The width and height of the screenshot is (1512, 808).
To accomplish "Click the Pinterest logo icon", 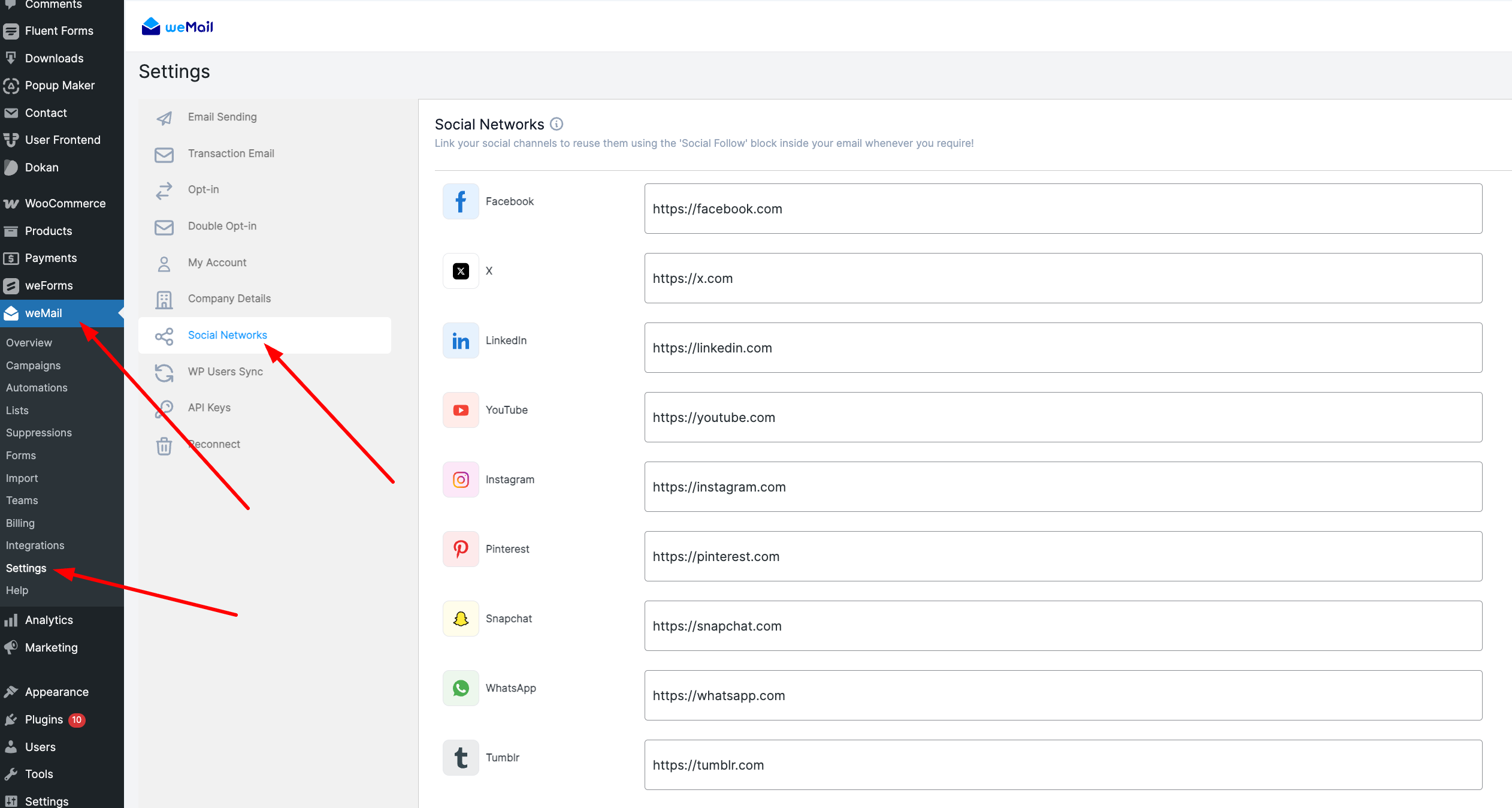I will coord(460,549).
